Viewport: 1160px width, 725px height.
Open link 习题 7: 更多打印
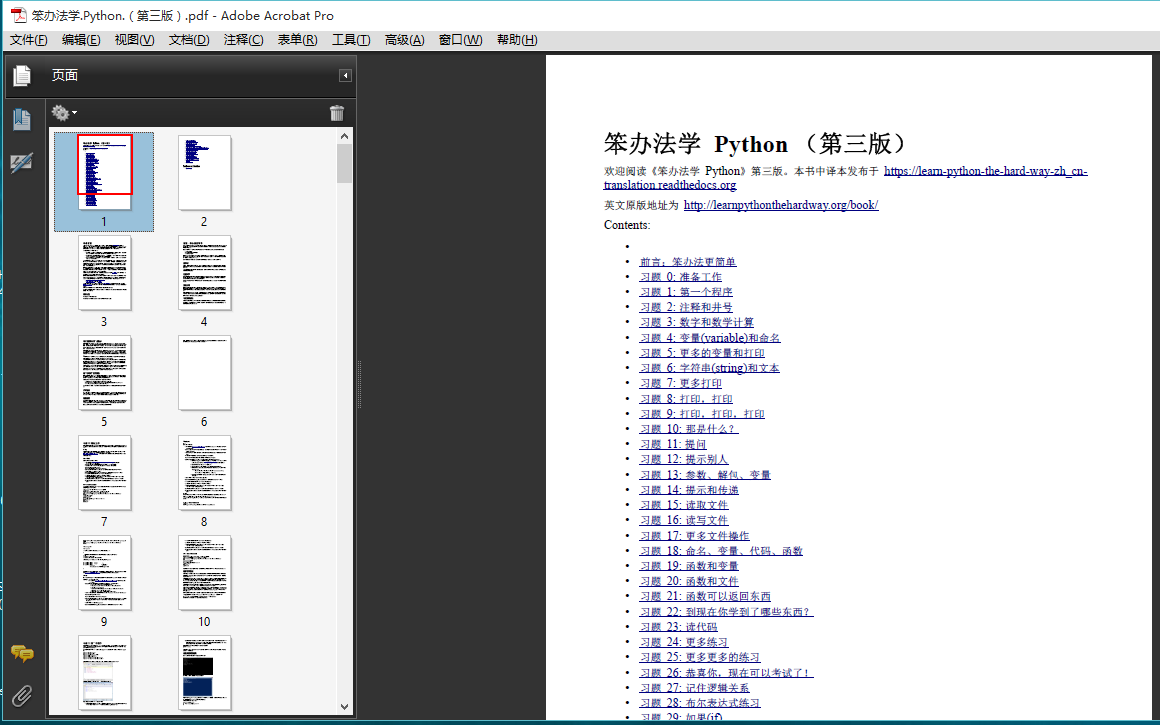coord(681,383)
